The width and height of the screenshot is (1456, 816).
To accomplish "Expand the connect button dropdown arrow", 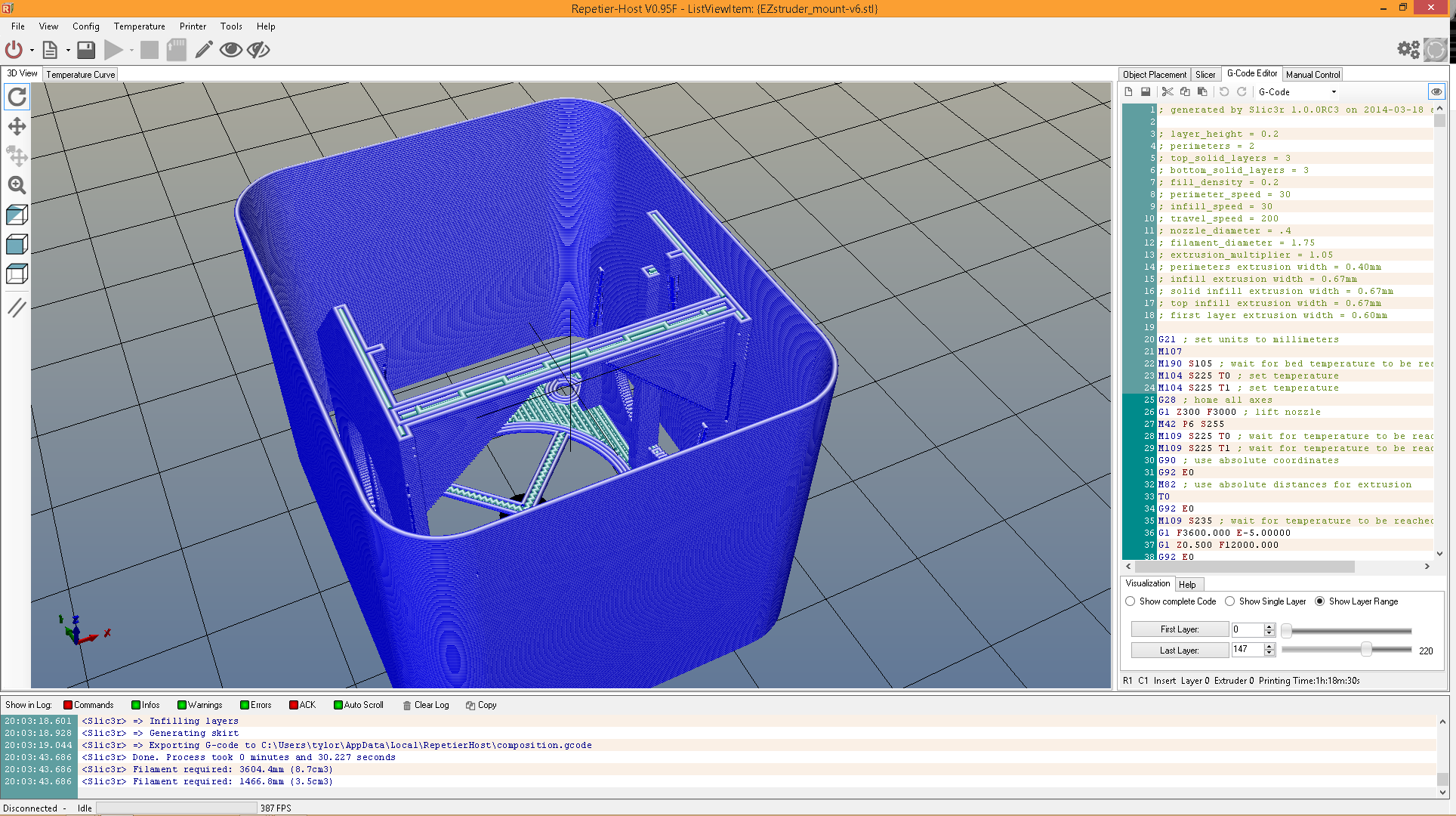I will pyautogui.click(x=32, y=51).
